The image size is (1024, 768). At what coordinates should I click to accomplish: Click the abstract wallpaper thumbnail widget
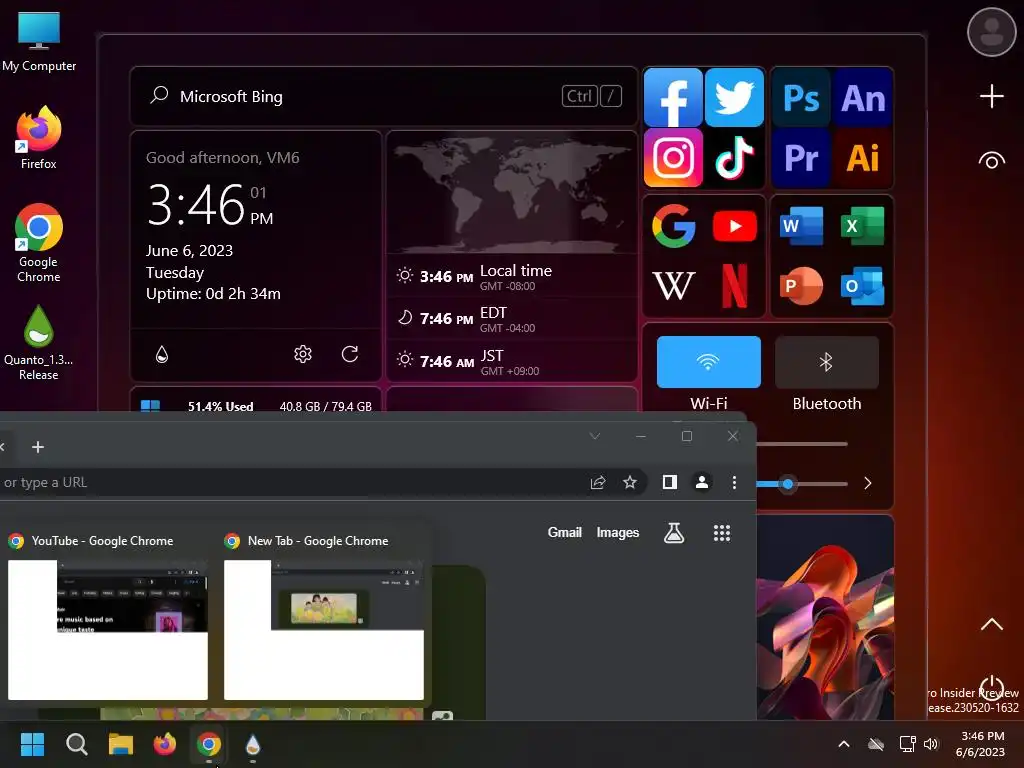point(825,618)
